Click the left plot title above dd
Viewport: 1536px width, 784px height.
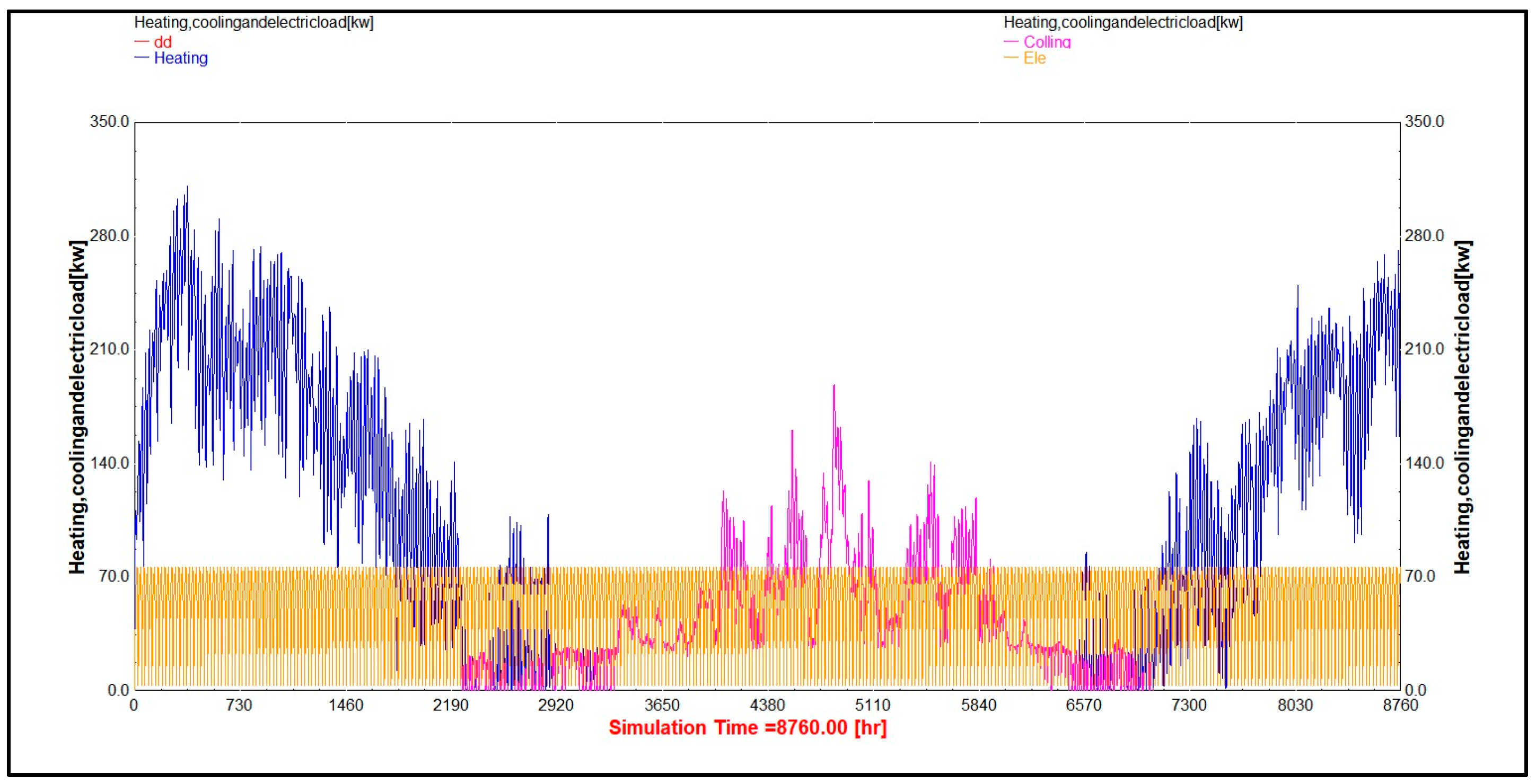253,23
